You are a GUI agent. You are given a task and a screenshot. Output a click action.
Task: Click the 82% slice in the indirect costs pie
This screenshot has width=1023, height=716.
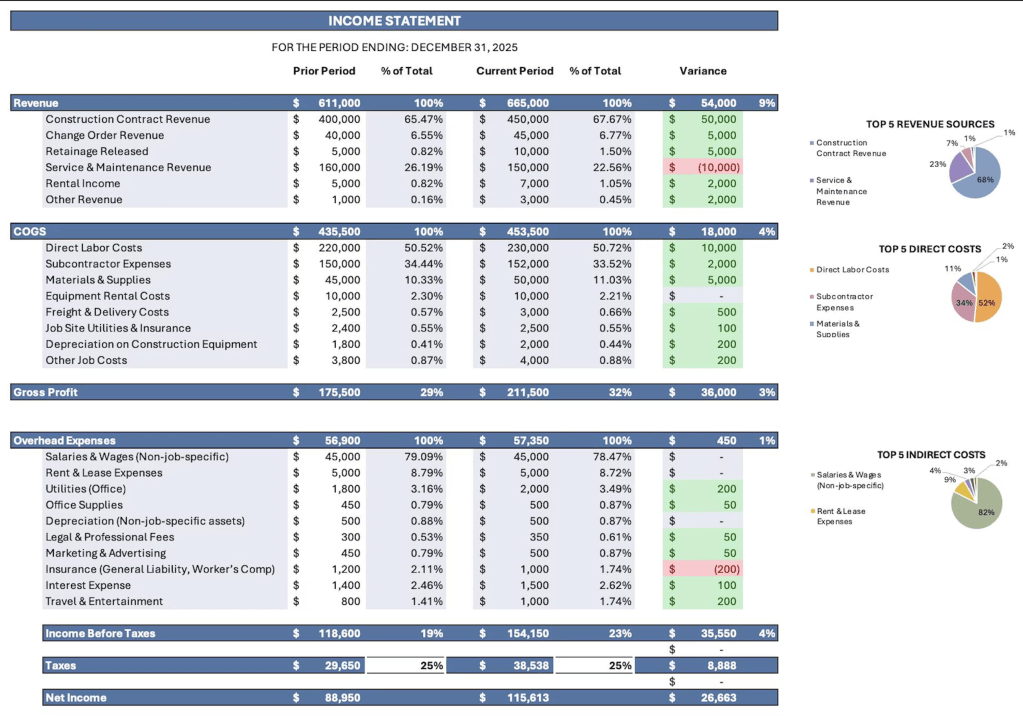[x=985, y=512]
